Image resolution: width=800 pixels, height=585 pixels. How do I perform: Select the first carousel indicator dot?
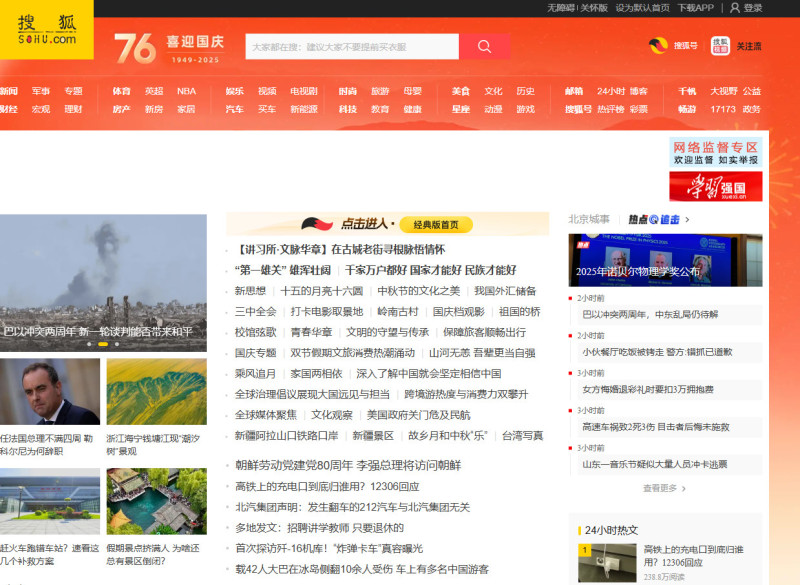[90, 344]
